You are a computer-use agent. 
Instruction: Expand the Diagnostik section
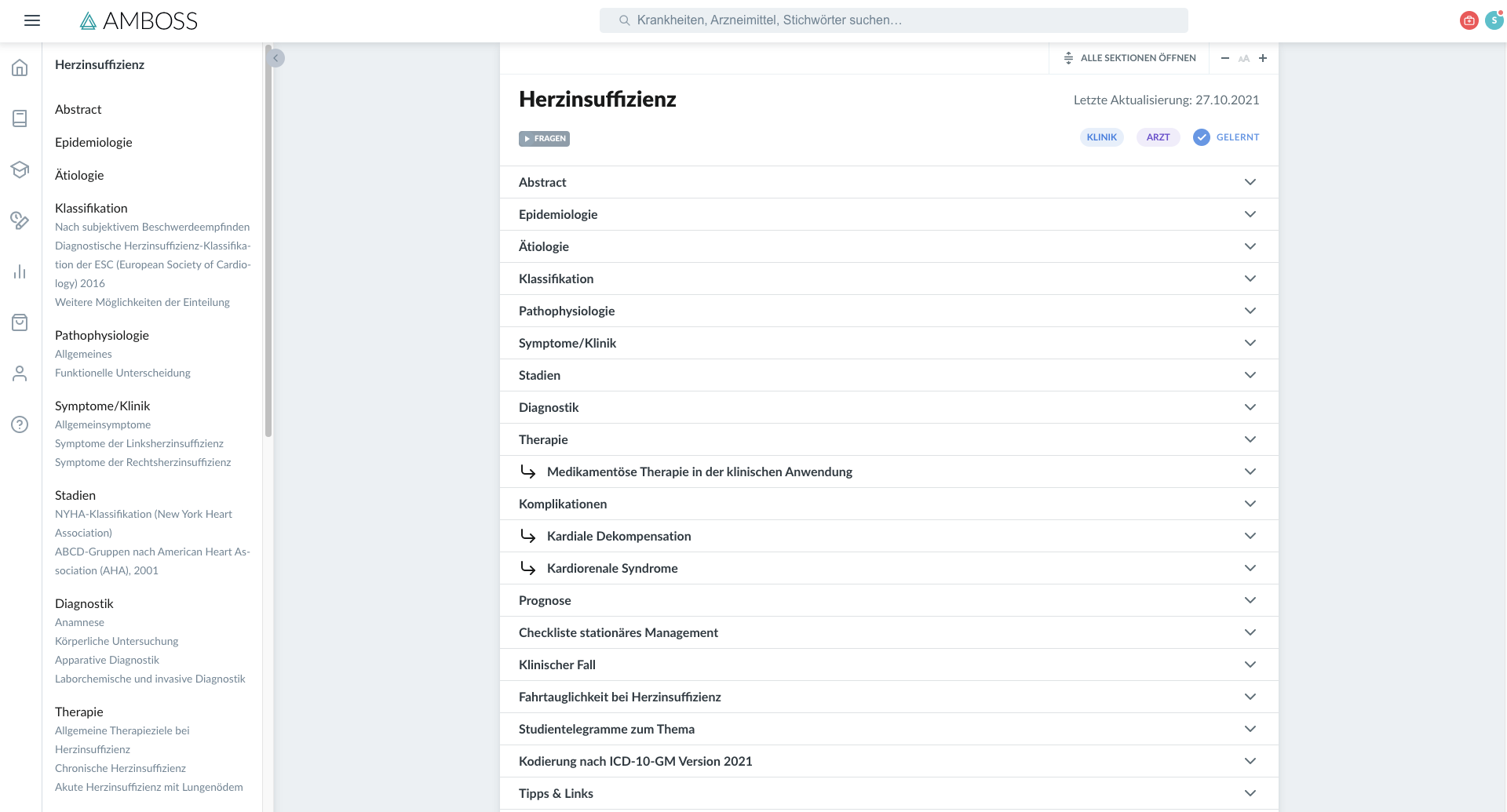point(889,407)
